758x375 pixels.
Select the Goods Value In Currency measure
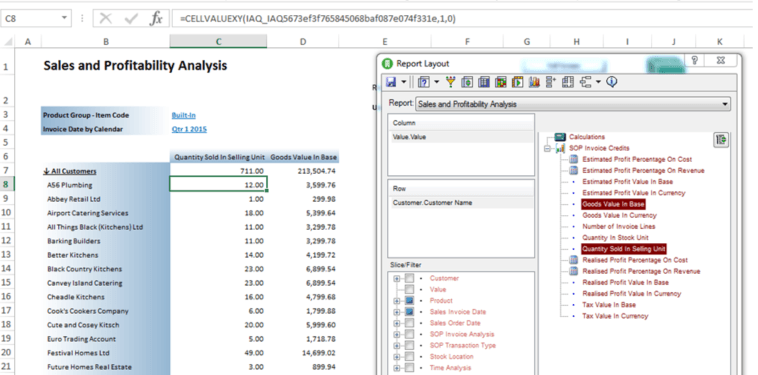[x=619, y=216]
